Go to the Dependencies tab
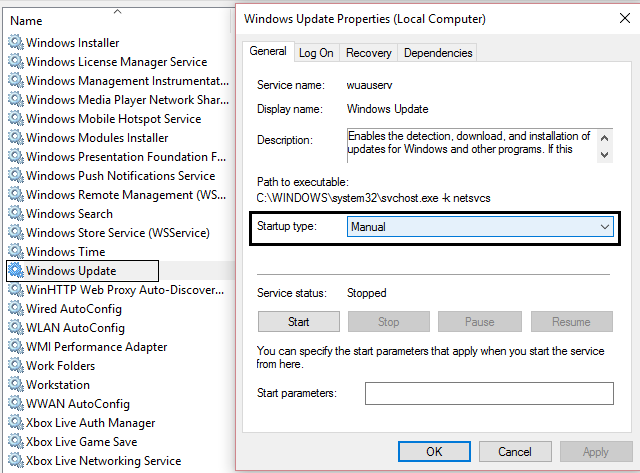Image resolution: width=640 pixels, height=473 pixels. (x=438, y=53)
